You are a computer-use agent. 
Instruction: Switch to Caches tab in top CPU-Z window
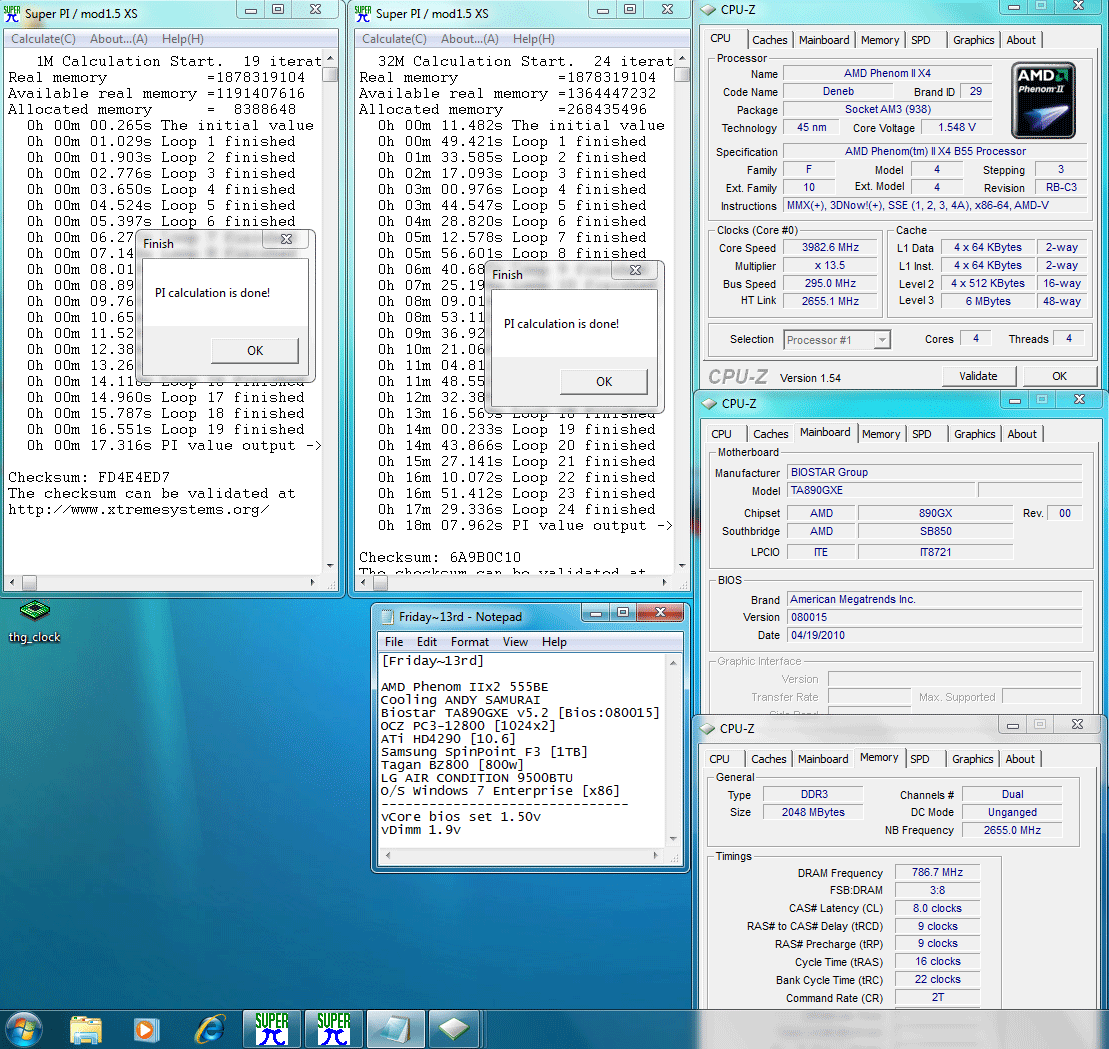(769, 40)
